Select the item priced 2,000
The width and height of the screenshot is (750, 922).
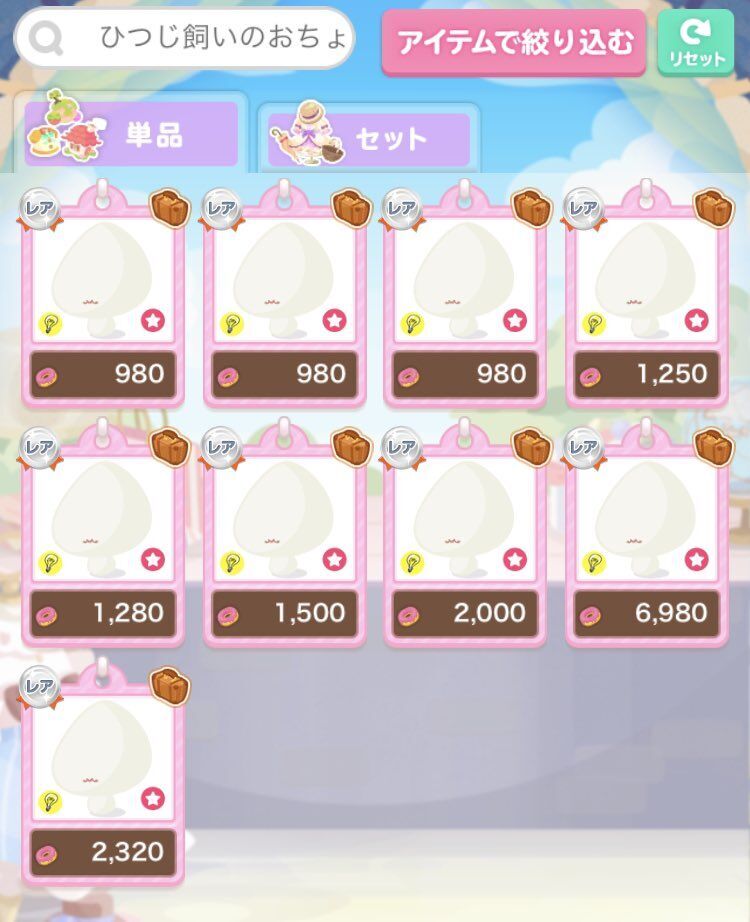point(465,533)
